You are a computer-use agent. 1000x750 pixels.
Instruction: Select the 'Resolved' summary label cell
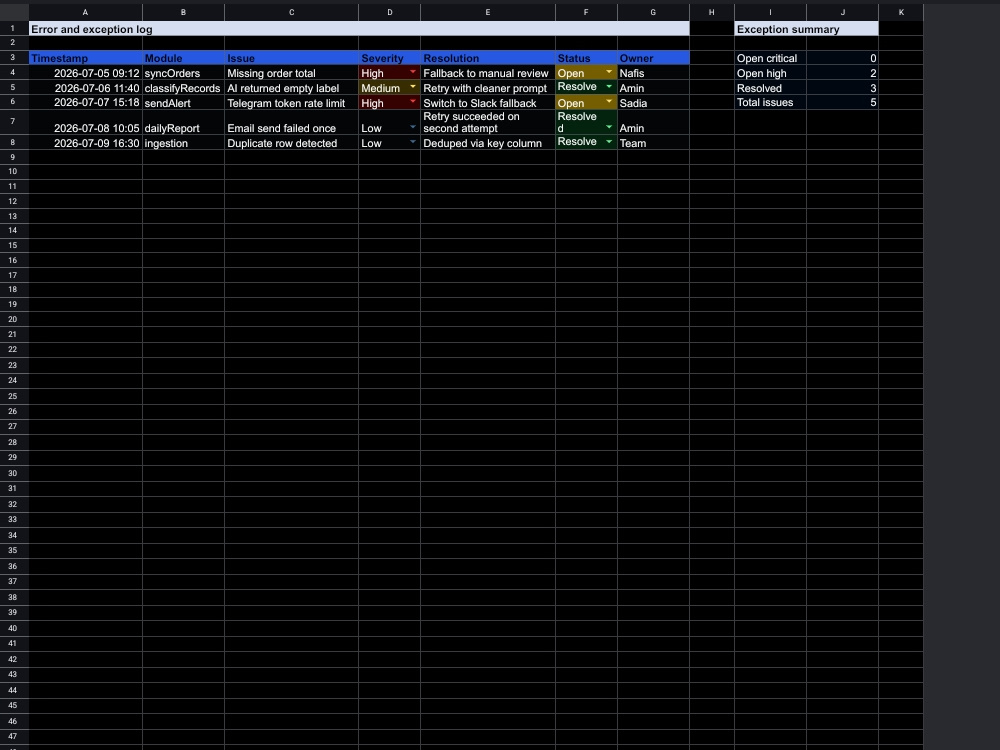(x=770, y=87)
